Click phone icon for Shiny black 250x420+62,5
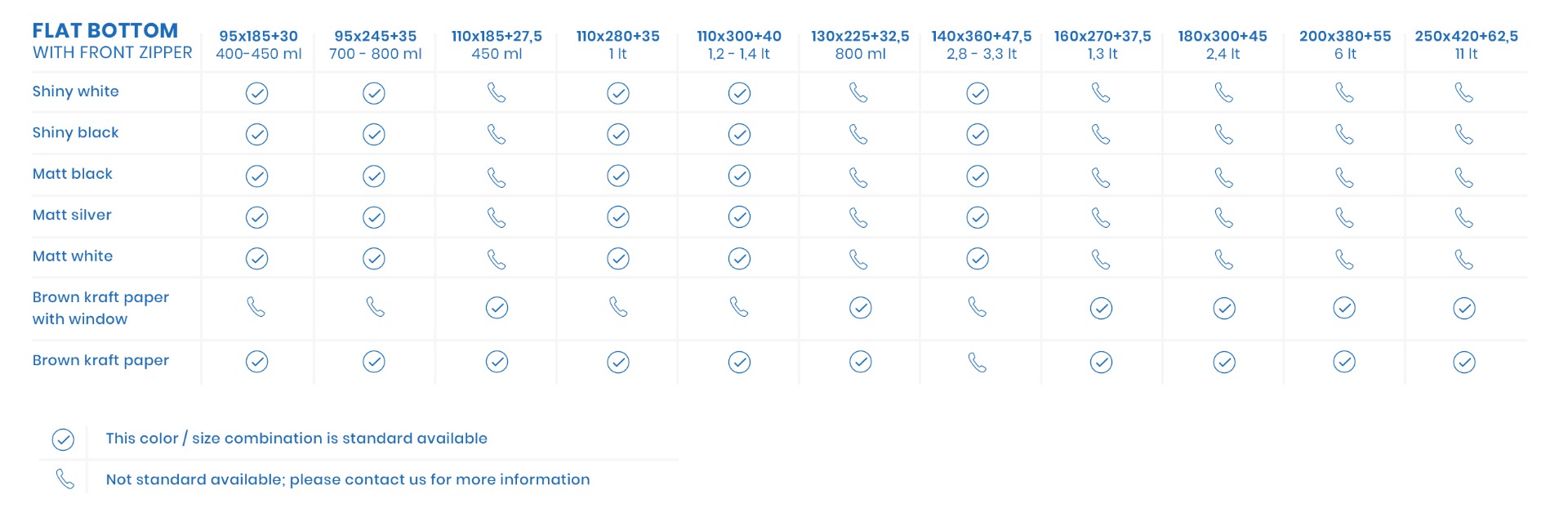This screenshot has width=1568, height=530. [x=1464, y=135]
